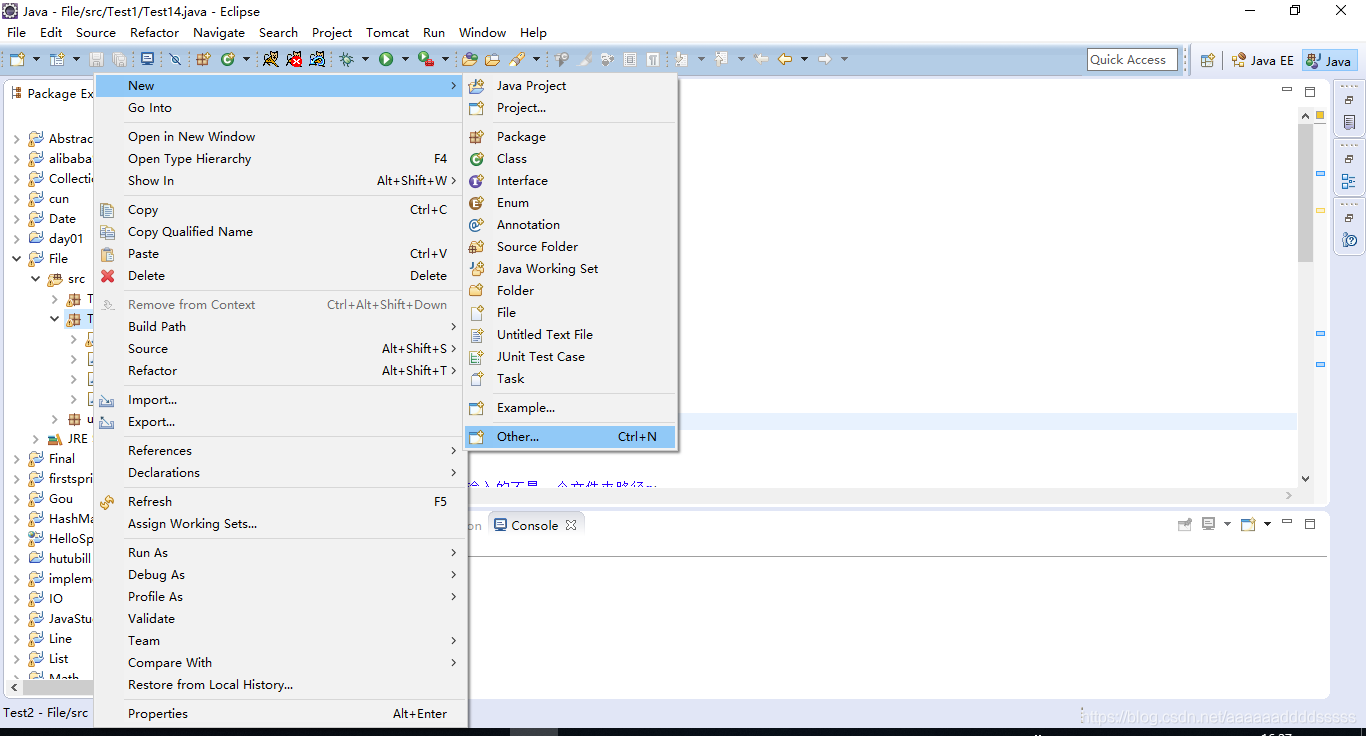
Task: Click the Save All toolbar icon
Action: pos(119,60)
